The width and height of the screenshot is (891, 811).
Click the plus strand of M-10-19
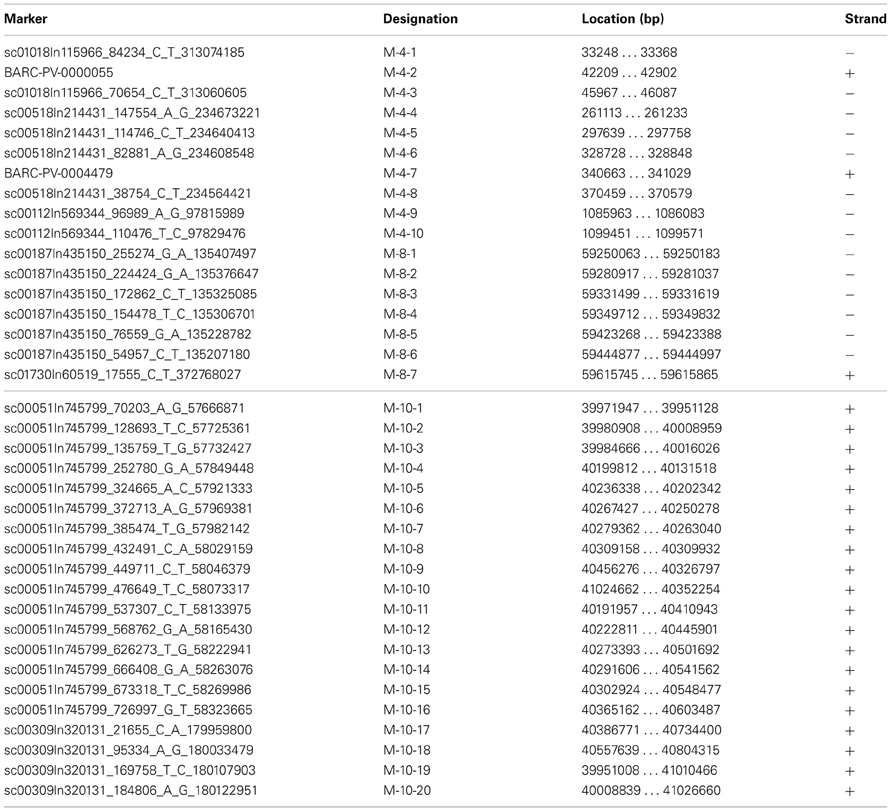[850, 771]
